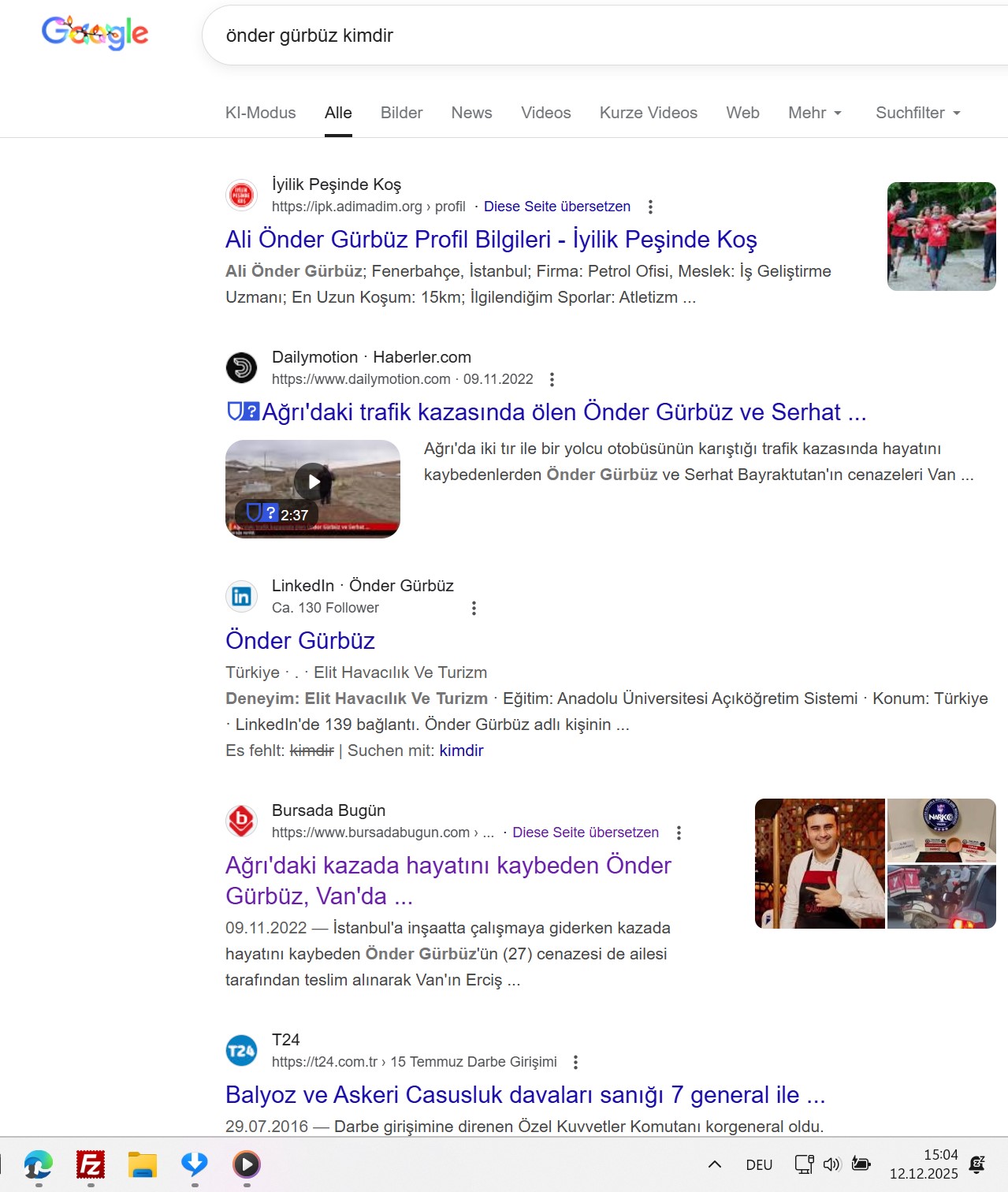Show hidden system tray icons
Image resolution: width=1008 pixels, height=1192 pixels.
[715, 1164]
